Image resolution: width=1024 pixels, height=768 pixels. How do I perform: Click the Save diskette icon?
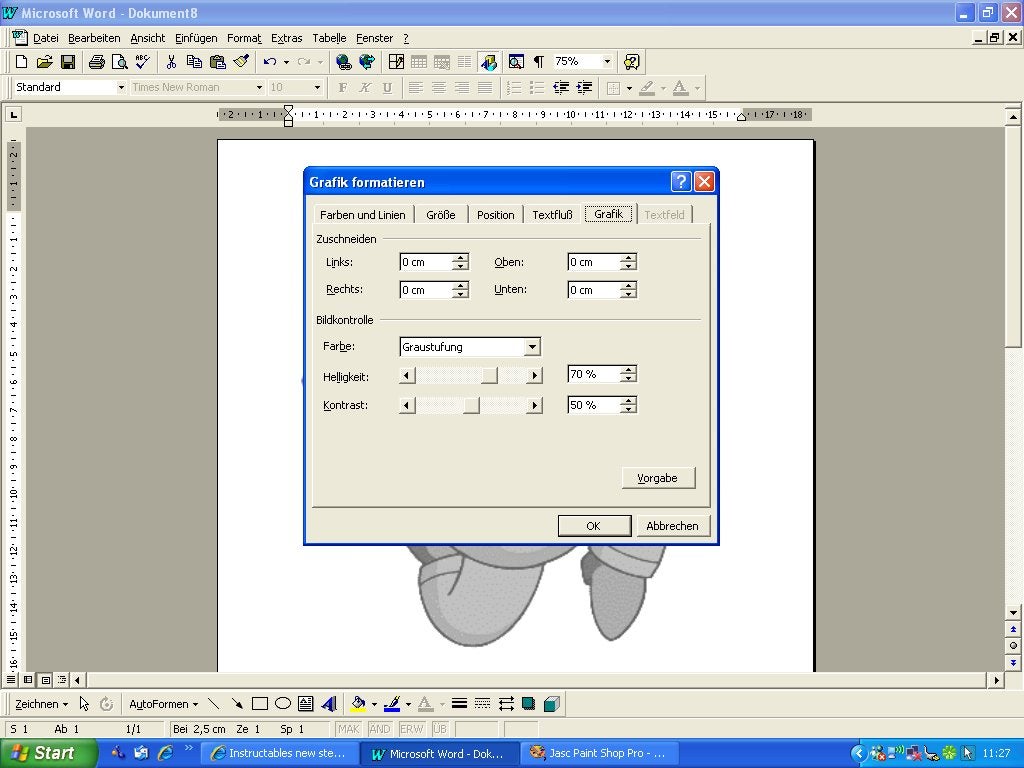[68, 62]
